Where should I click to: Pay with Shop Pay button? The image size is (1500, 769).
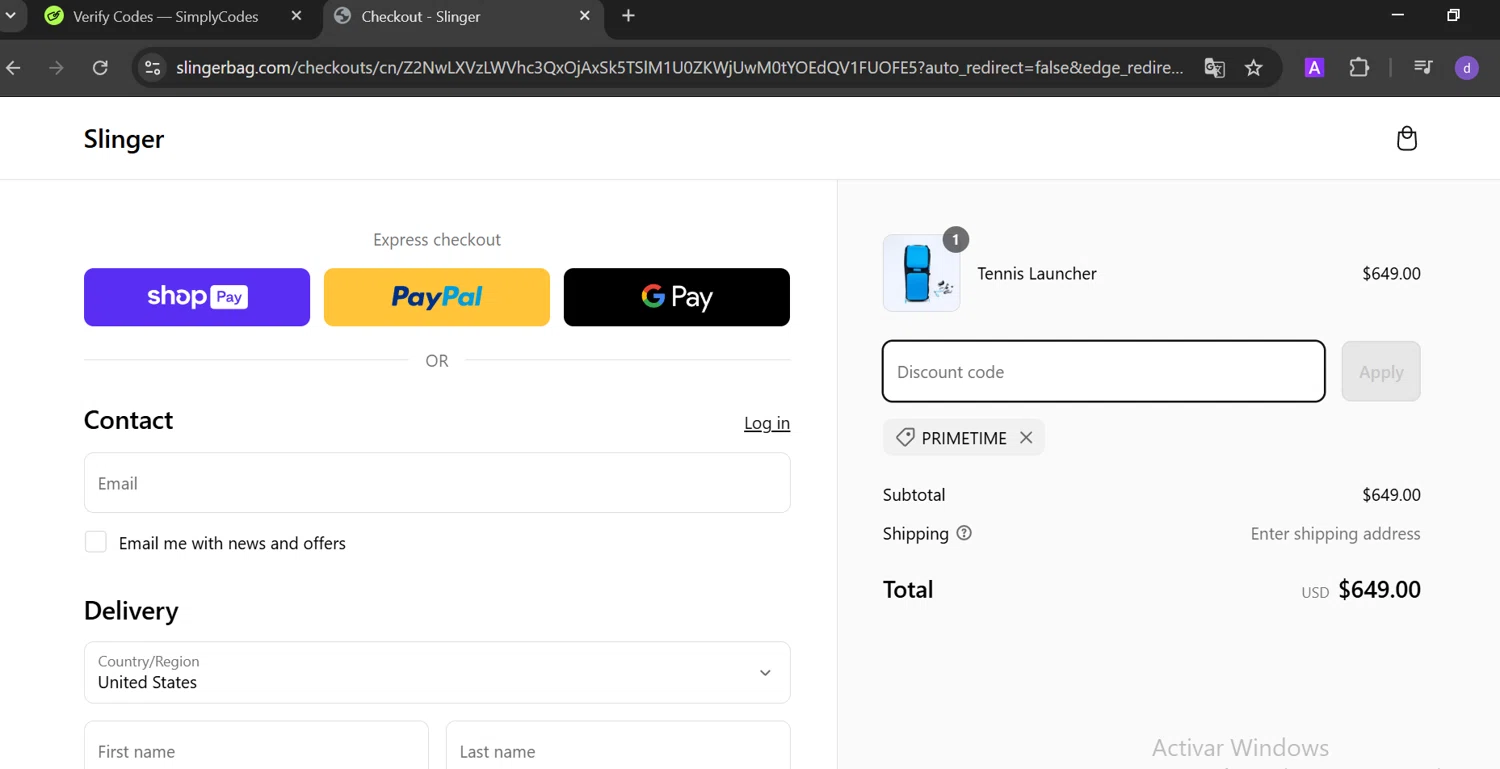(x=197, y=297)
